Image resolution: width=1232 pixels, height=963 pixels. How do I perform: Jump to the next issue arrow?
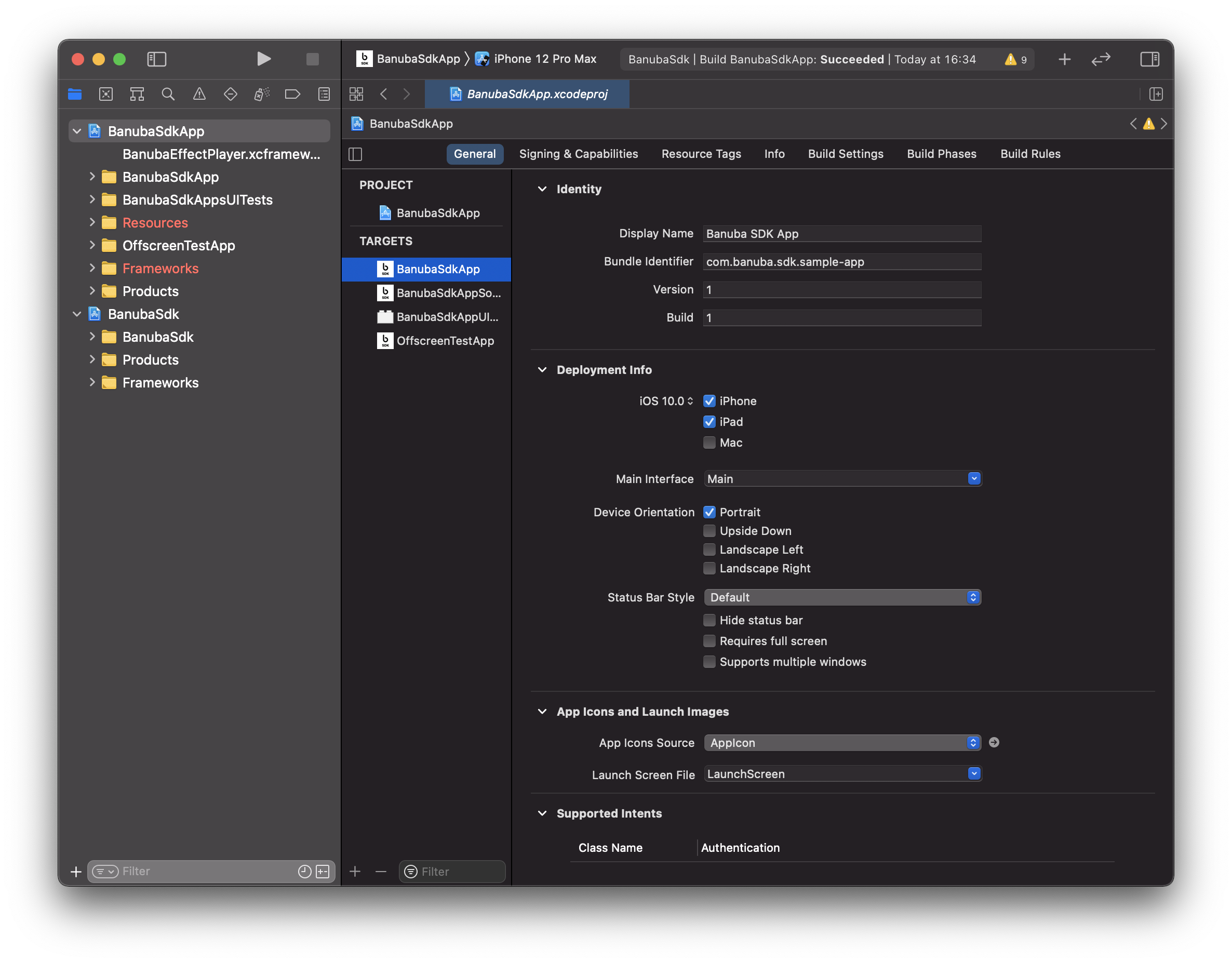point(1164,124)
